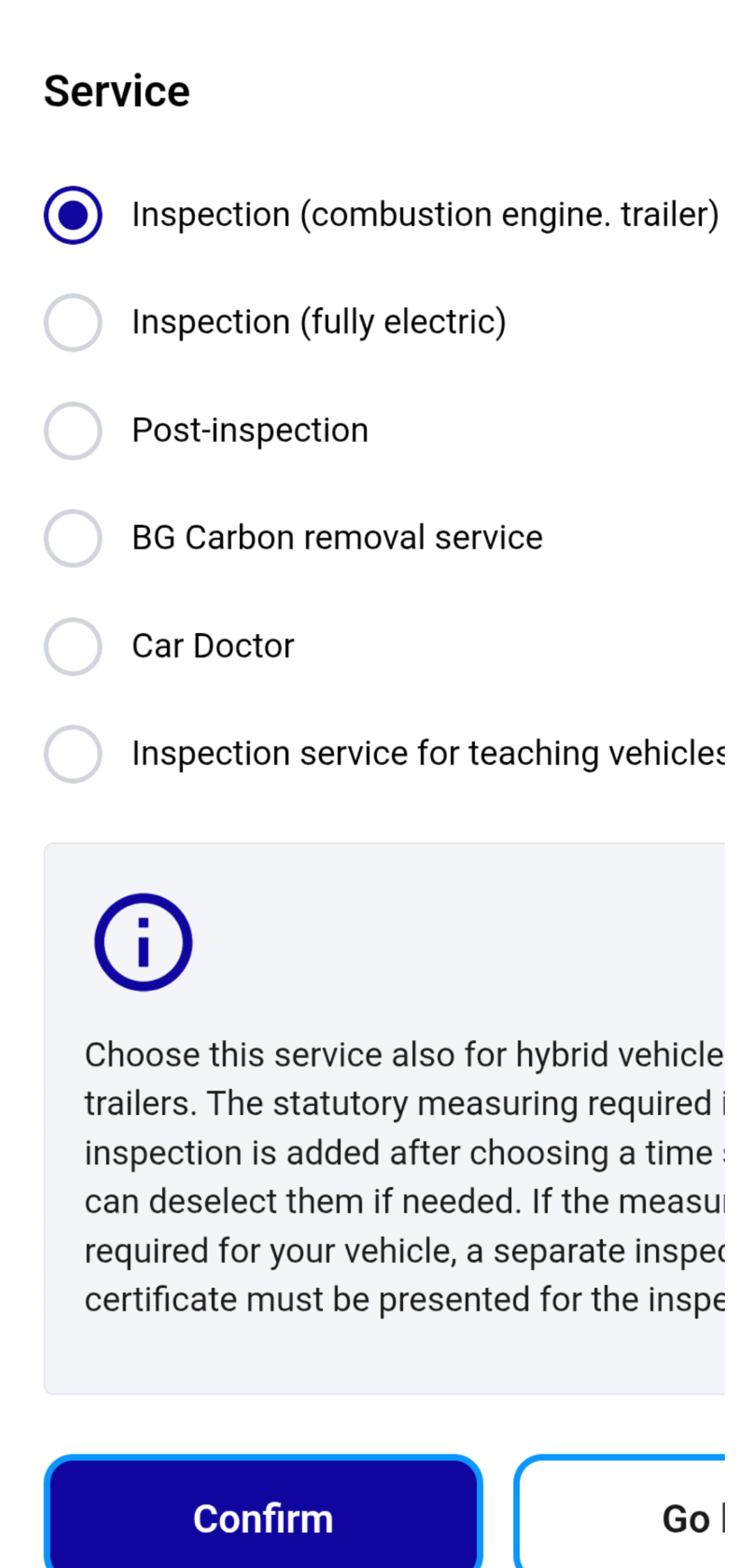The width and height of the screenshot is (752, 1568).
Task: Tap 'Inspection service for teaching vehicles' label
Action: pos(428,754)
